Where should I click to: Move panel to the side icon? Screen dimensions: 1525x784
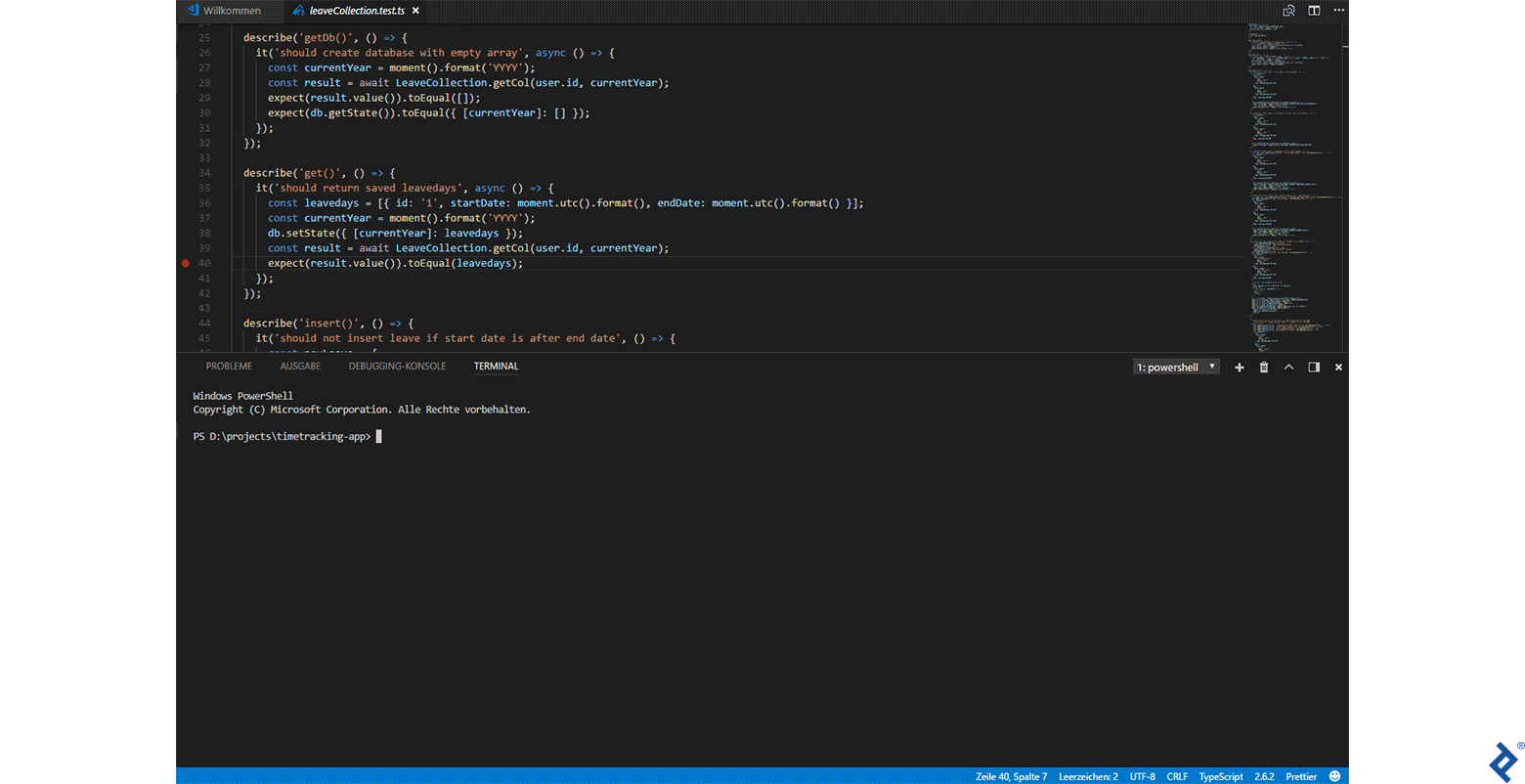pyautogui.click(x=1314, y=368)
